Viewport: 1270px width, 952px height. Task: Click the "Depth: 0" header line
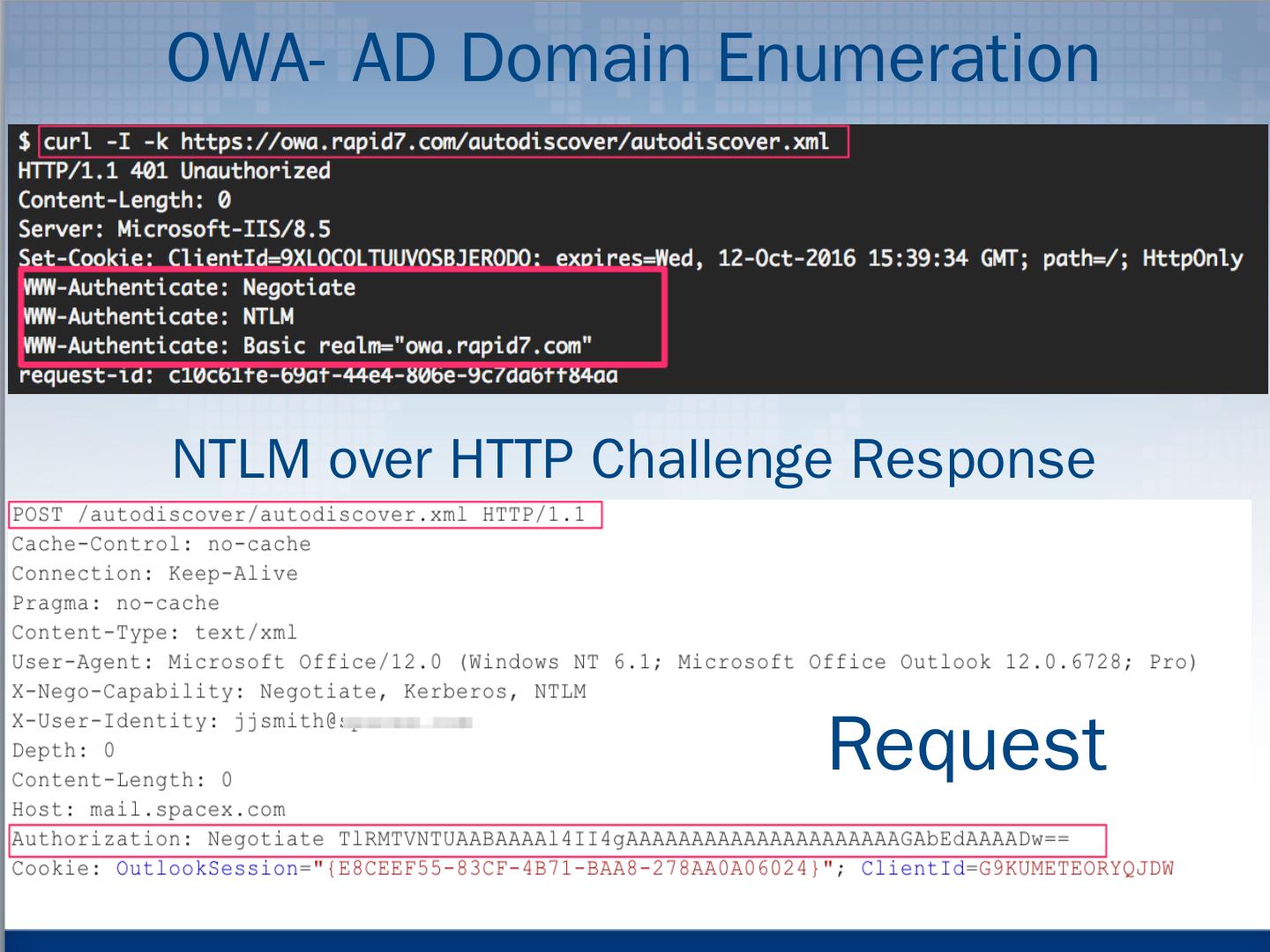coord(63,751)
